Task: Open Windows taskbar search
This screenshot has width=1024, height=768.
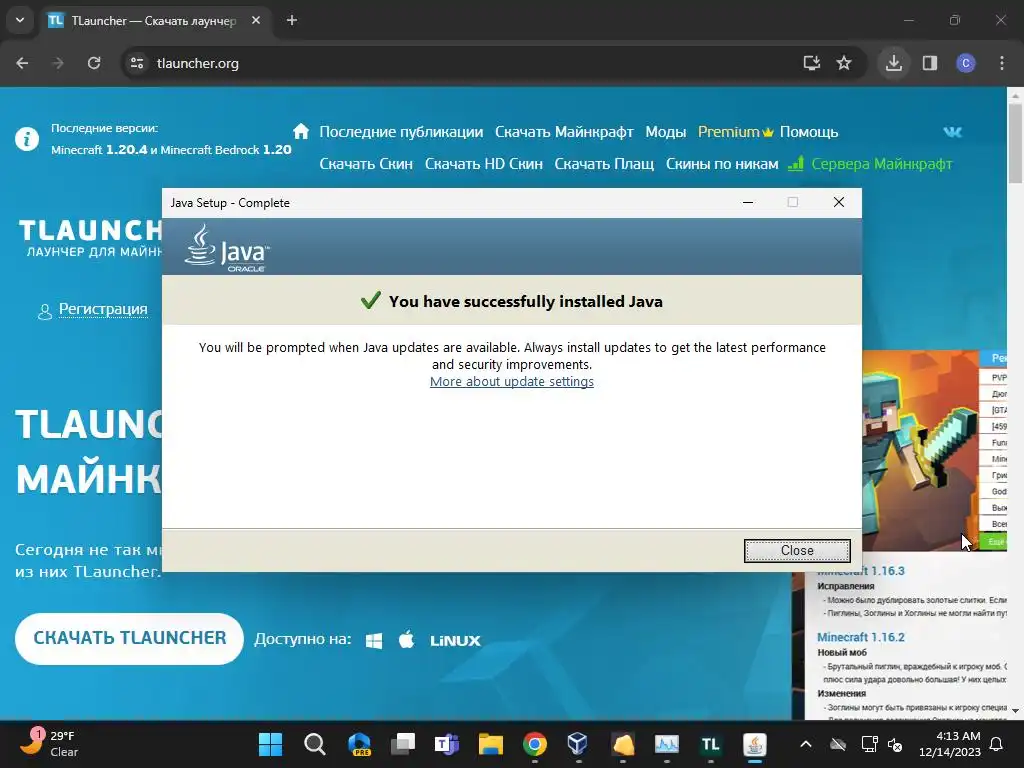Action: click(314, 744)
